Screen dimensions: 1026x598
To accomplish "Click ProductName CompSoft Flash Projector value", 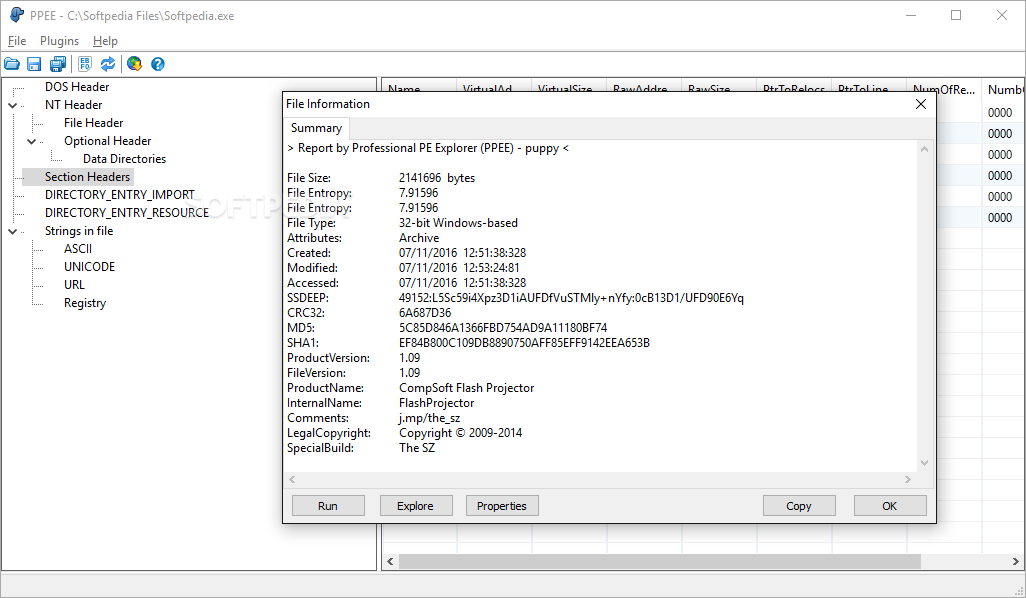I will pos(467,388).
